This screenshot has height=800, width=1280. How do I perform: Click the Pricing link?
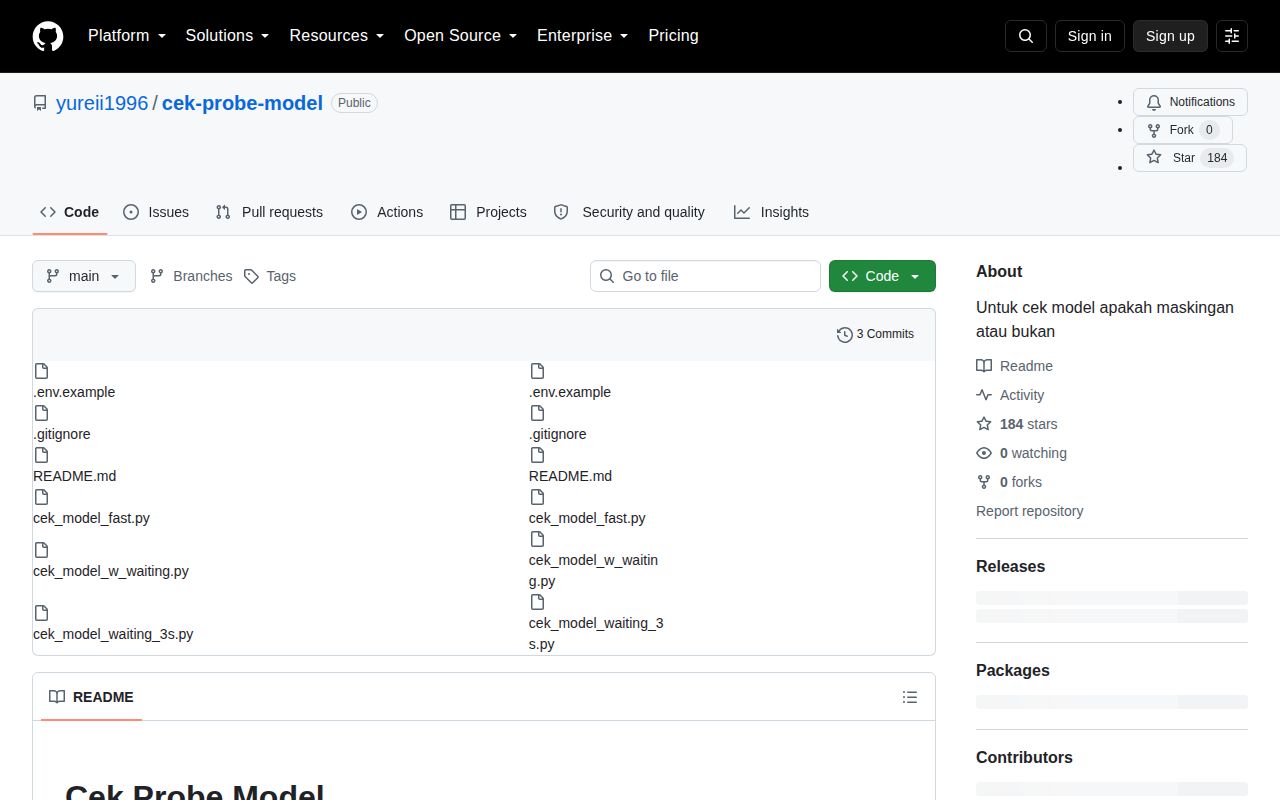[673, 36]
